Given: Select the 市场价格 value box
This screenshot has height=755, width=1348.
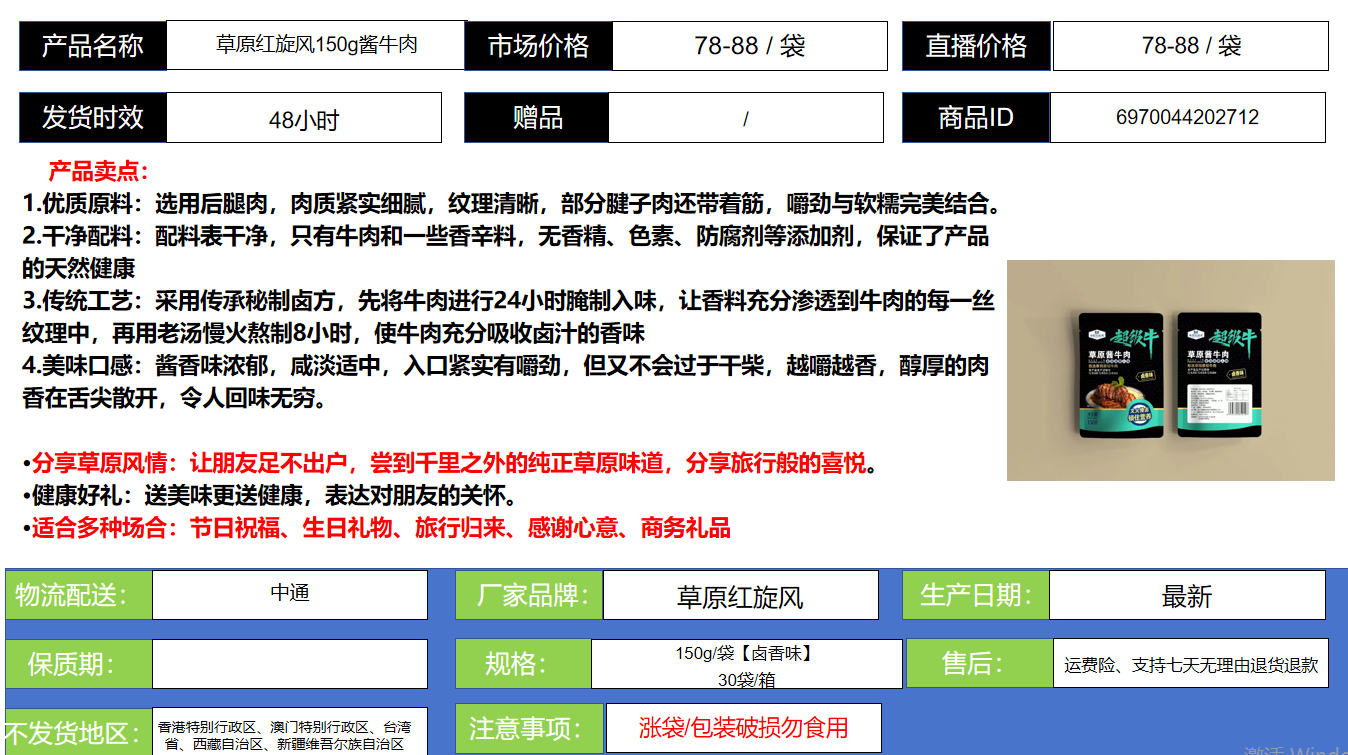Looking at the screenshot, I should click(749, 46).
